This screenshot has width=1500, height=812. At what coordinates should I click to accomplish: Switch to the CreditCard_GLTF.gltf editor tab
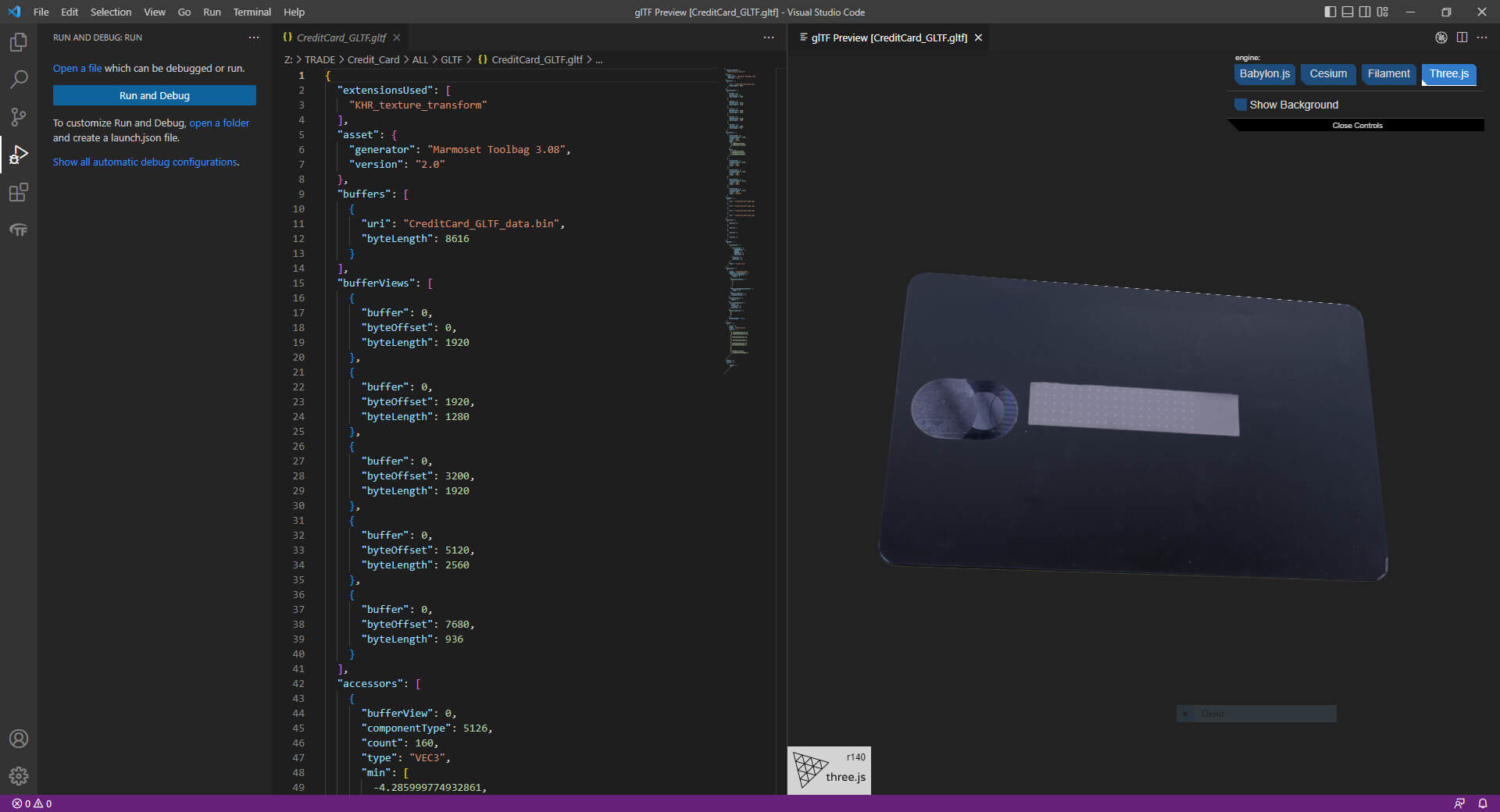point(341,37)
